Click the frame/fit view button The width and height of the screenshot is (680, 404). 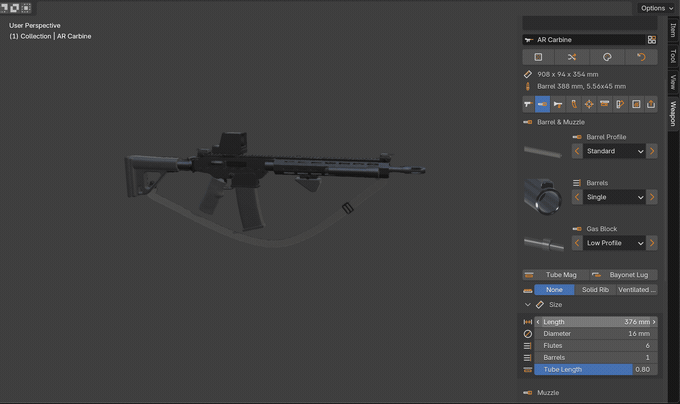pos(539,57)
